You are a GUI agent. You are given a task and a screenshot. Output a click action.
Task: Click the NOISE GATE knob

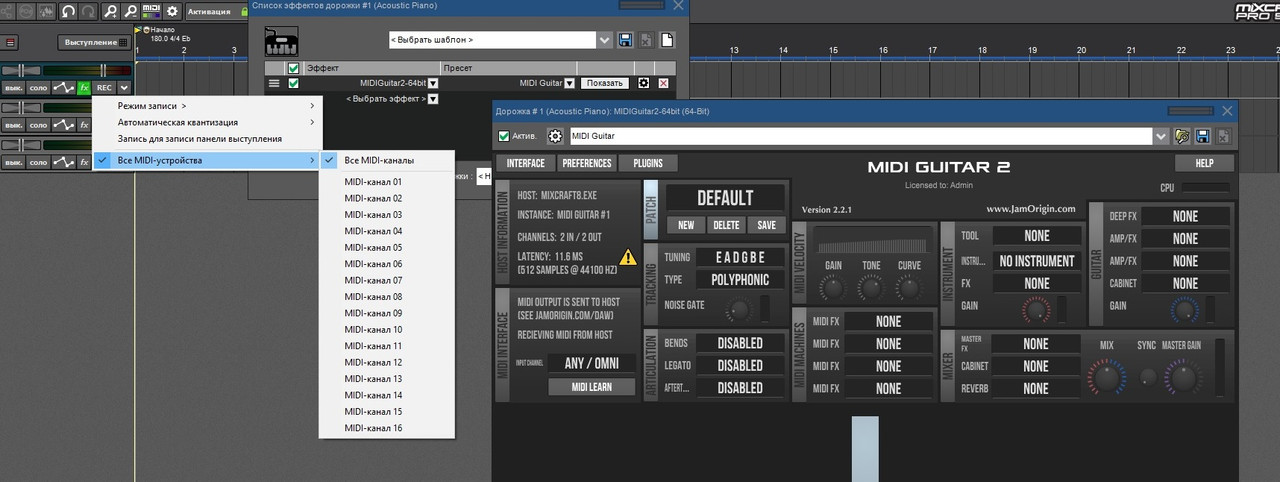(739, 309)
